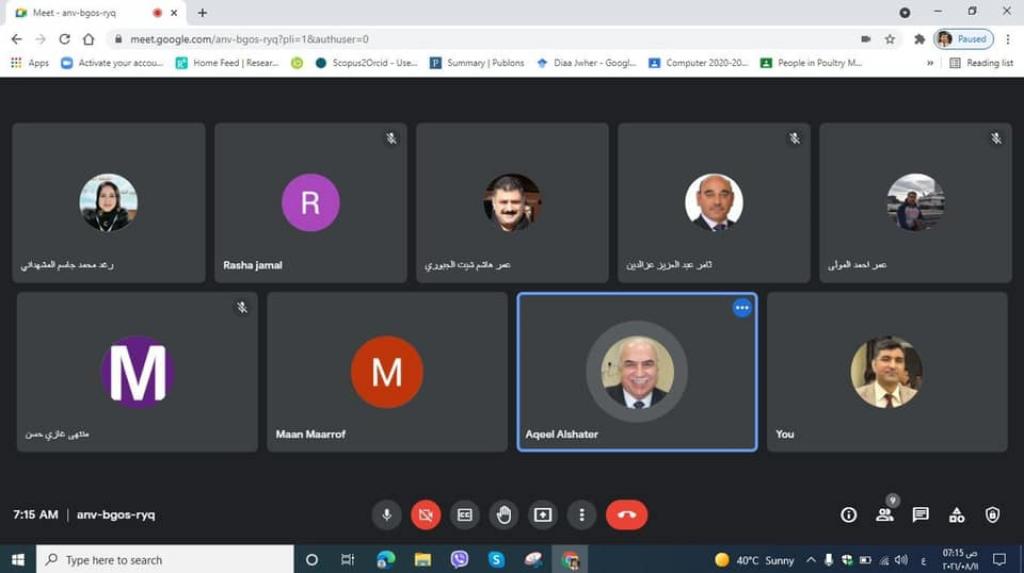Open Viber from the Windows taskbar
The image size is (1024, 573).
coord(459,560)
